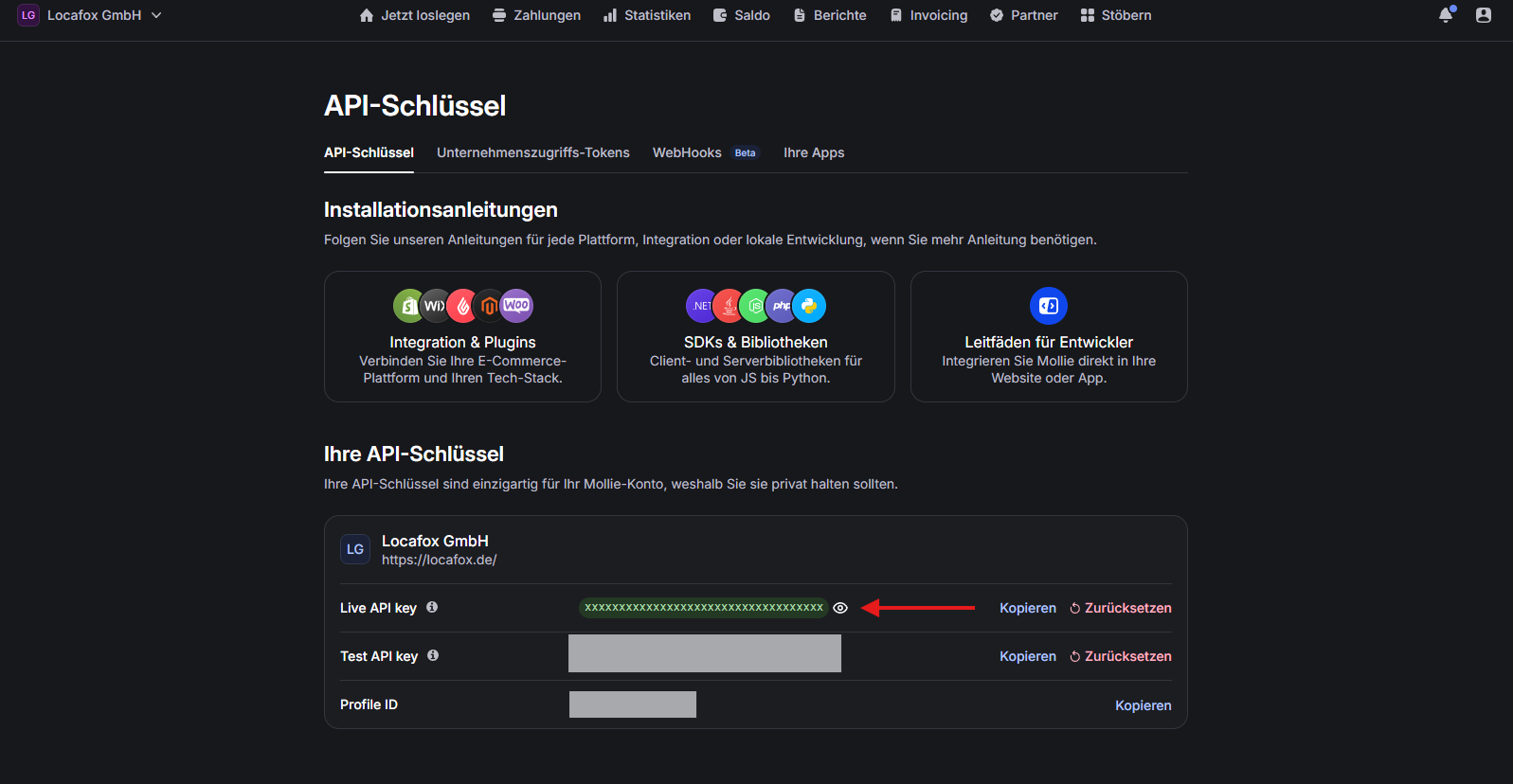1513x784 pixels.
Task: Show the info tooltip for Test API key
Action: coord(433,655)
